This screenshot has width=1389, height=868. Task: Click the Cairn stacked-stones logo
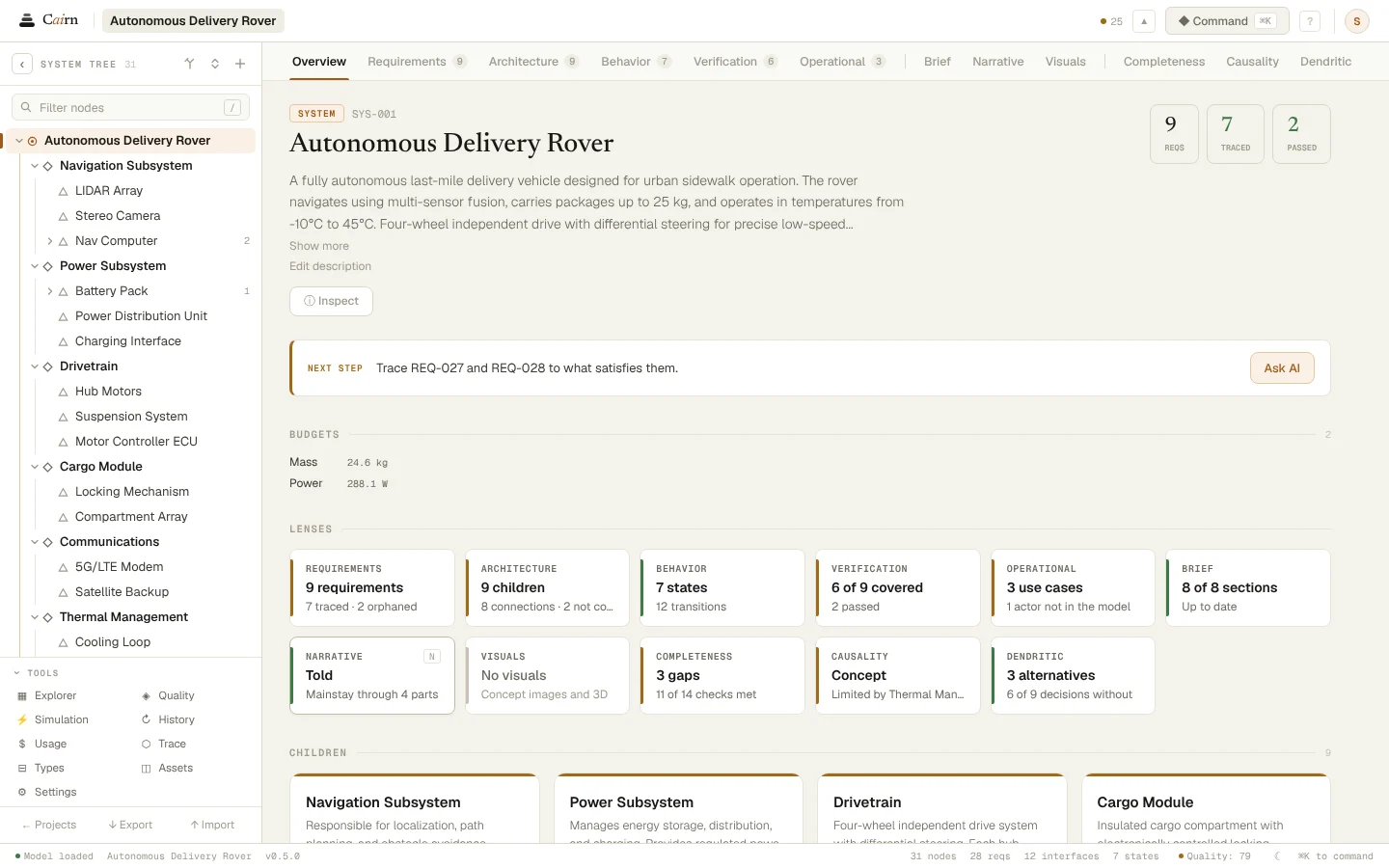click(27, 20)
